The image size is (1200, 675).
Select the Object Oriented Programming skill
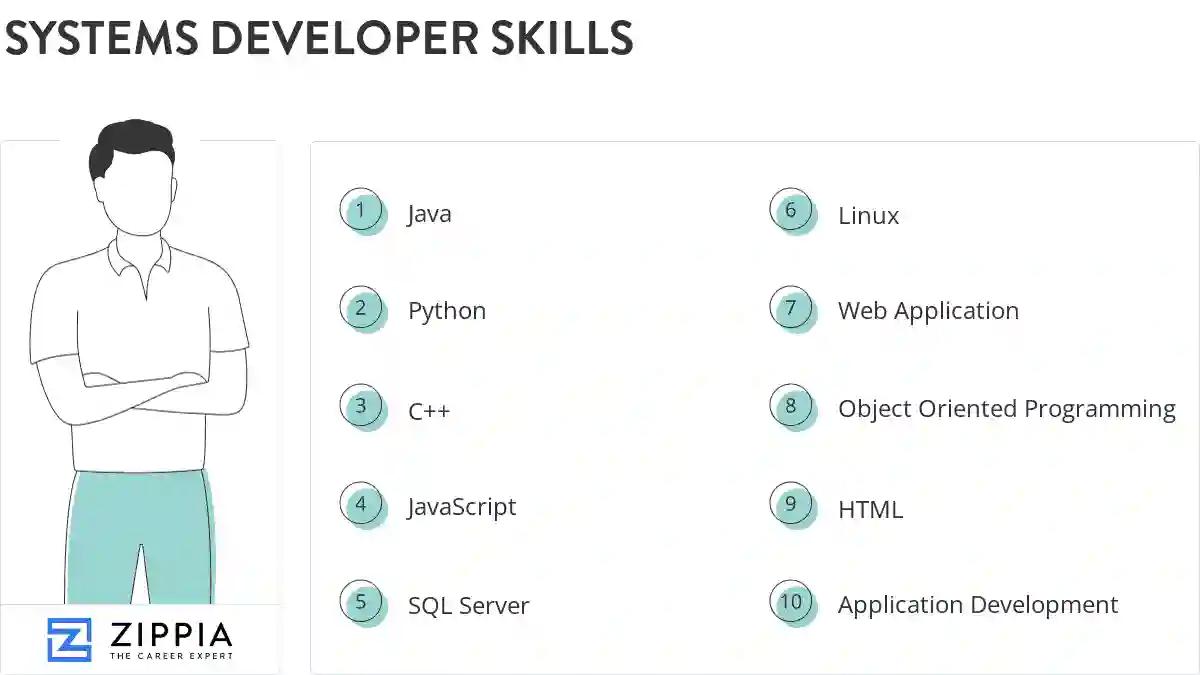coord(1008,408)
